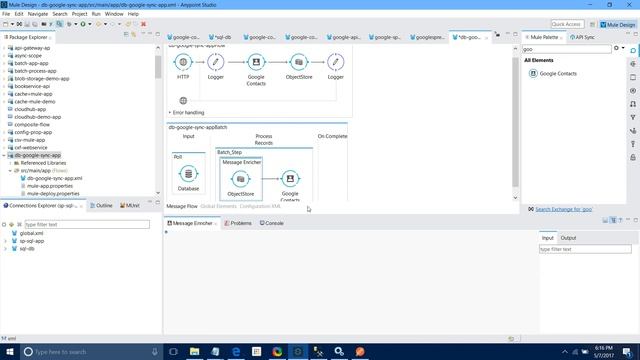This screenshot has height=360, width=640.
Task: Click Mule Palette search field
Action: click(x=567, y=49)
